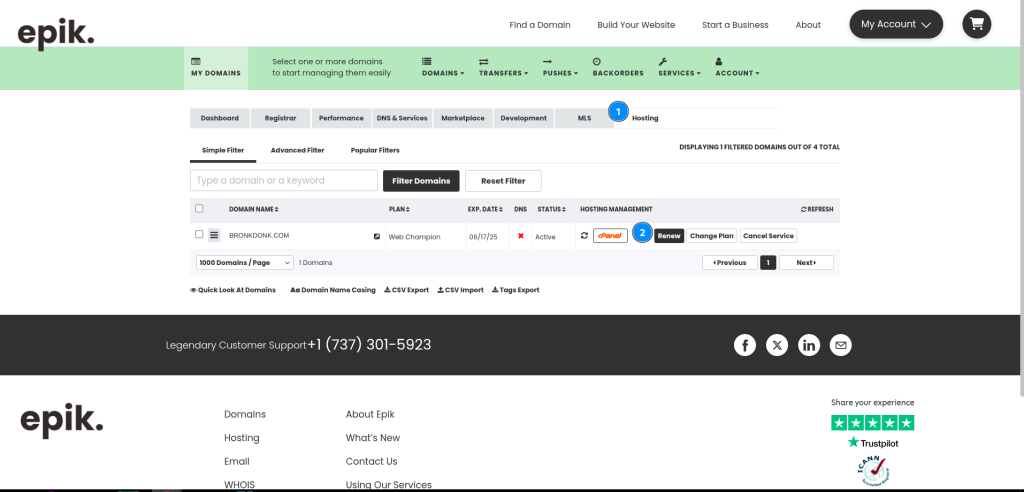Open the Account dropdown in green bar
This screenshot has width=1024, height=492.
point(737,67)
